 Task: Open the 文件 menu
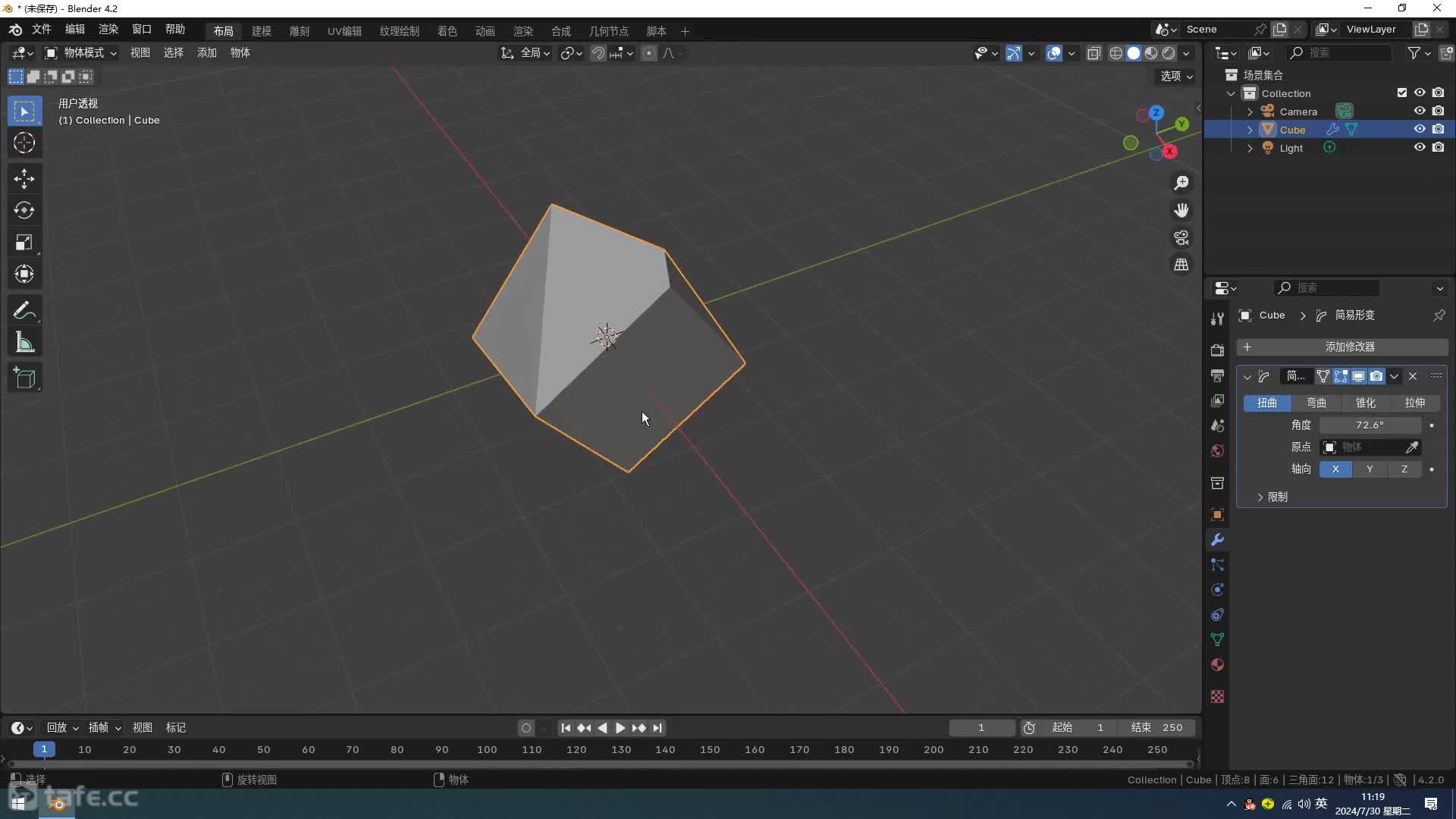coord(41,29)
